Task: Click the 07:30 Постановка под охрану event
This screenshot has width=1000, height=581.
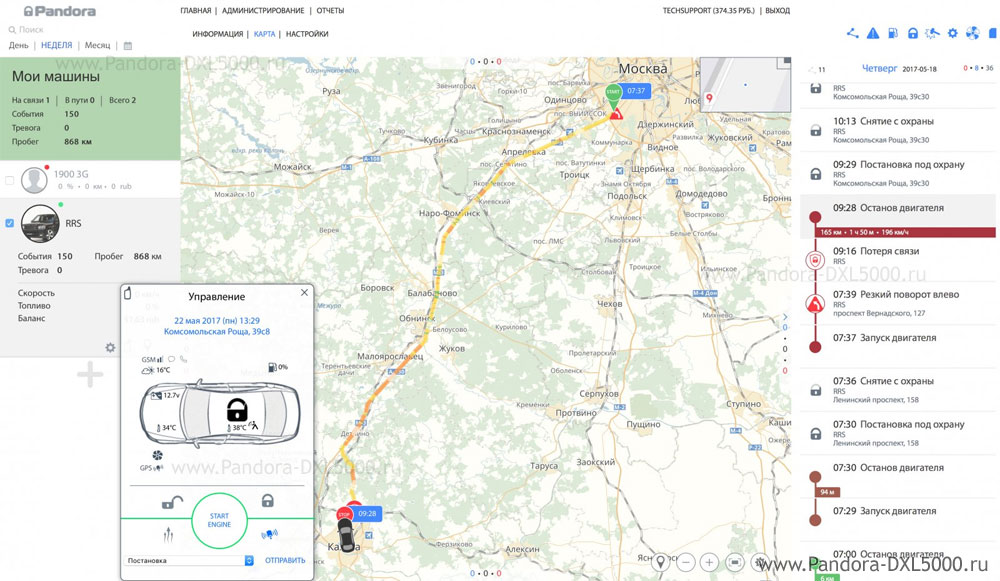Action: pos(898,433)
